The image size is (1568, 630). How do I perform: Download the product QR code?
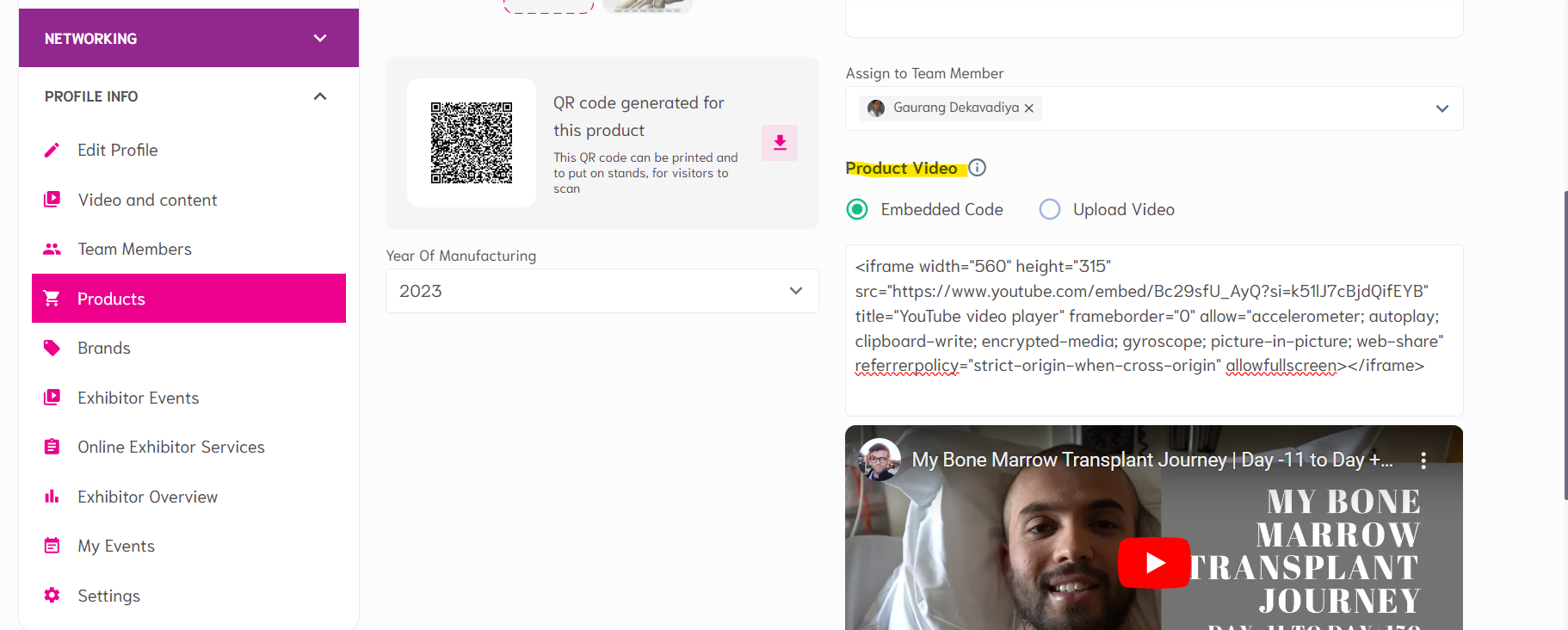[x=780, y=143]
